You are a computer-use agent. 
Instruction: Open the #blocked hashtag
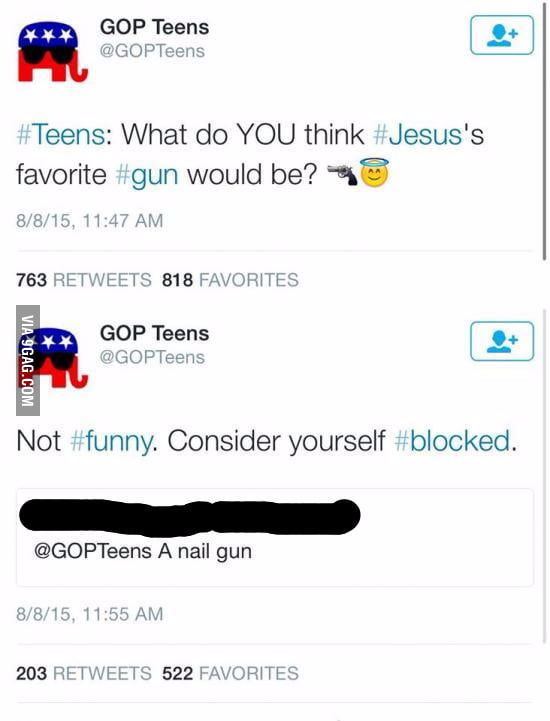pyautogui.click(x=452, y=441)
